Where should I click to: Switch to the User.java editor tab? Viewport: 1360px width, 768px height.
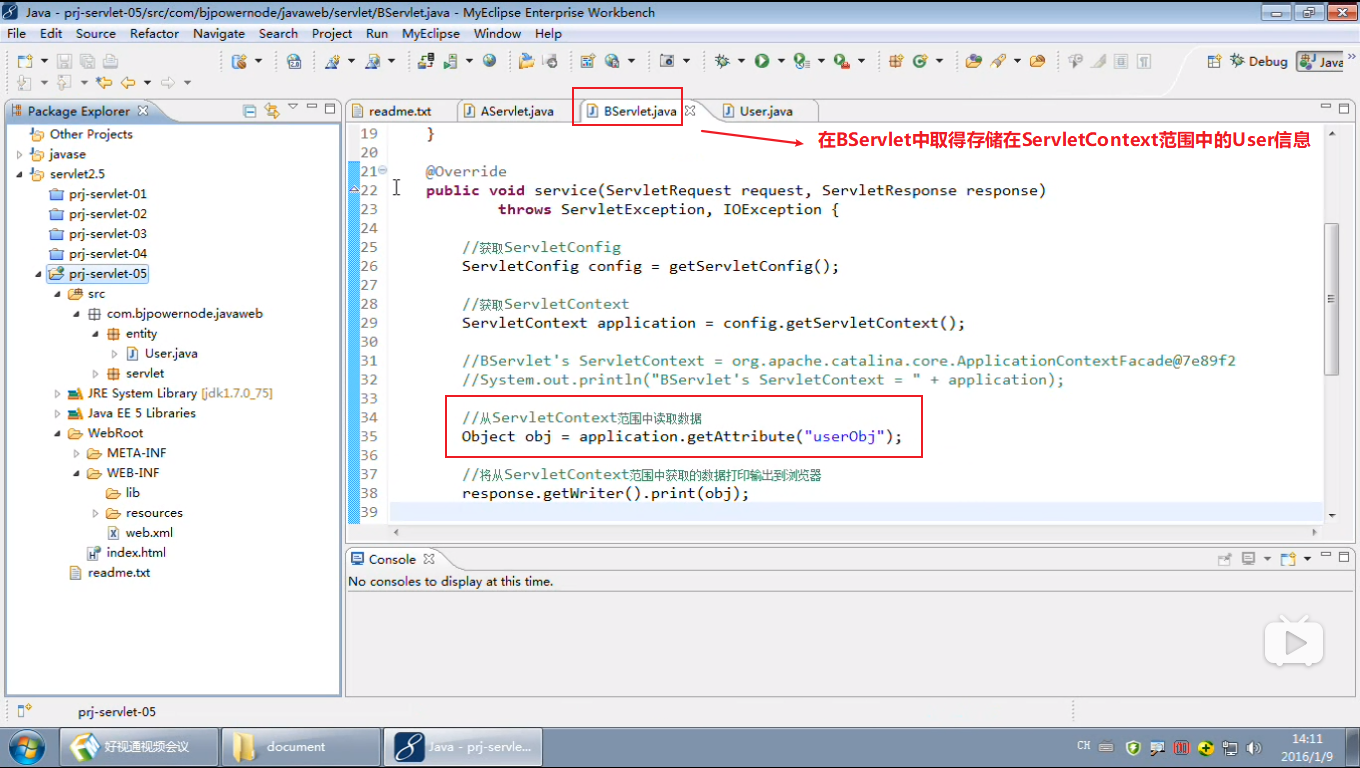(x=765, y=111)
